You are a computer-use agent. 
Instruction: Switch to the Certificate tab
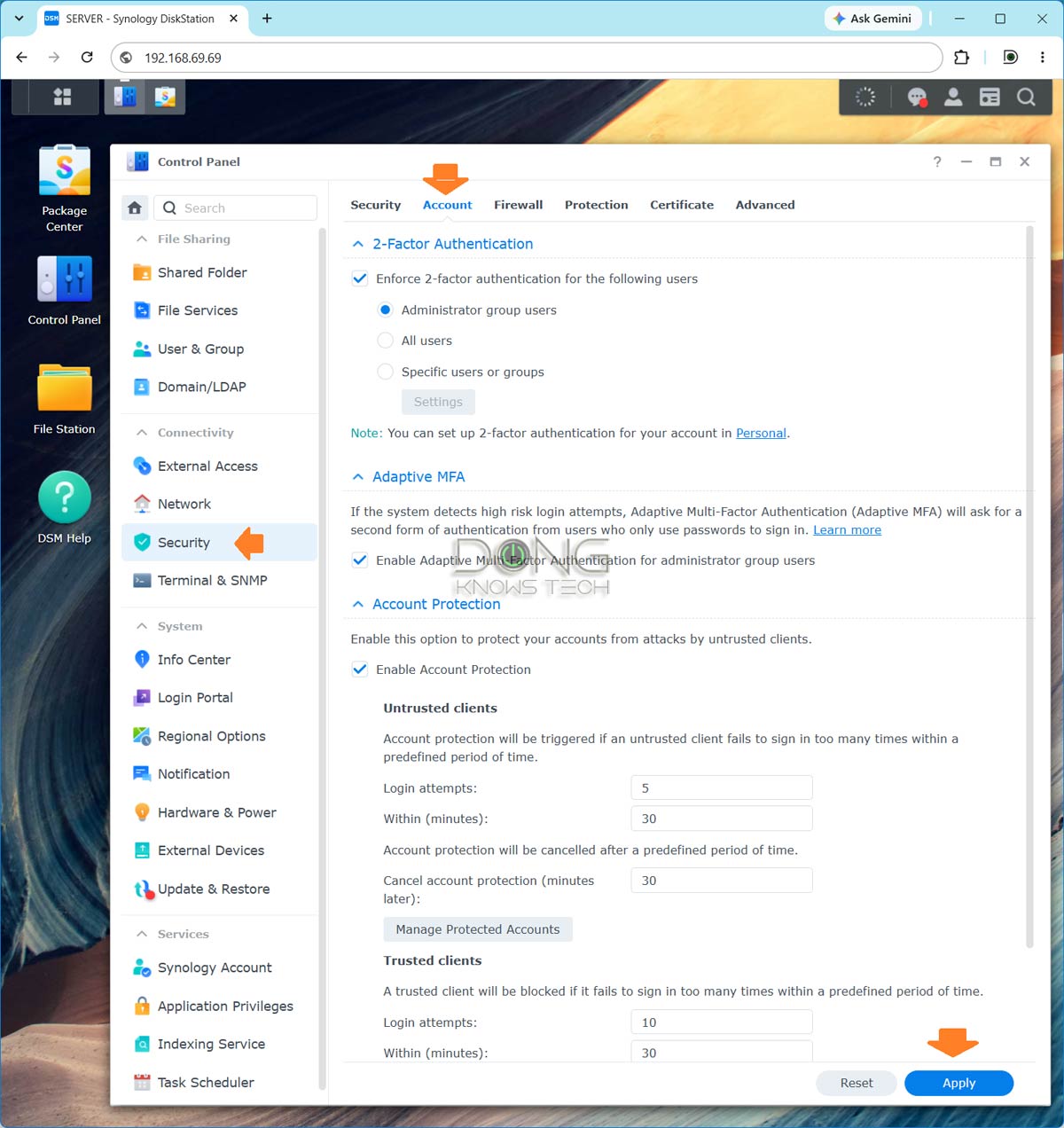pos(682,205)
